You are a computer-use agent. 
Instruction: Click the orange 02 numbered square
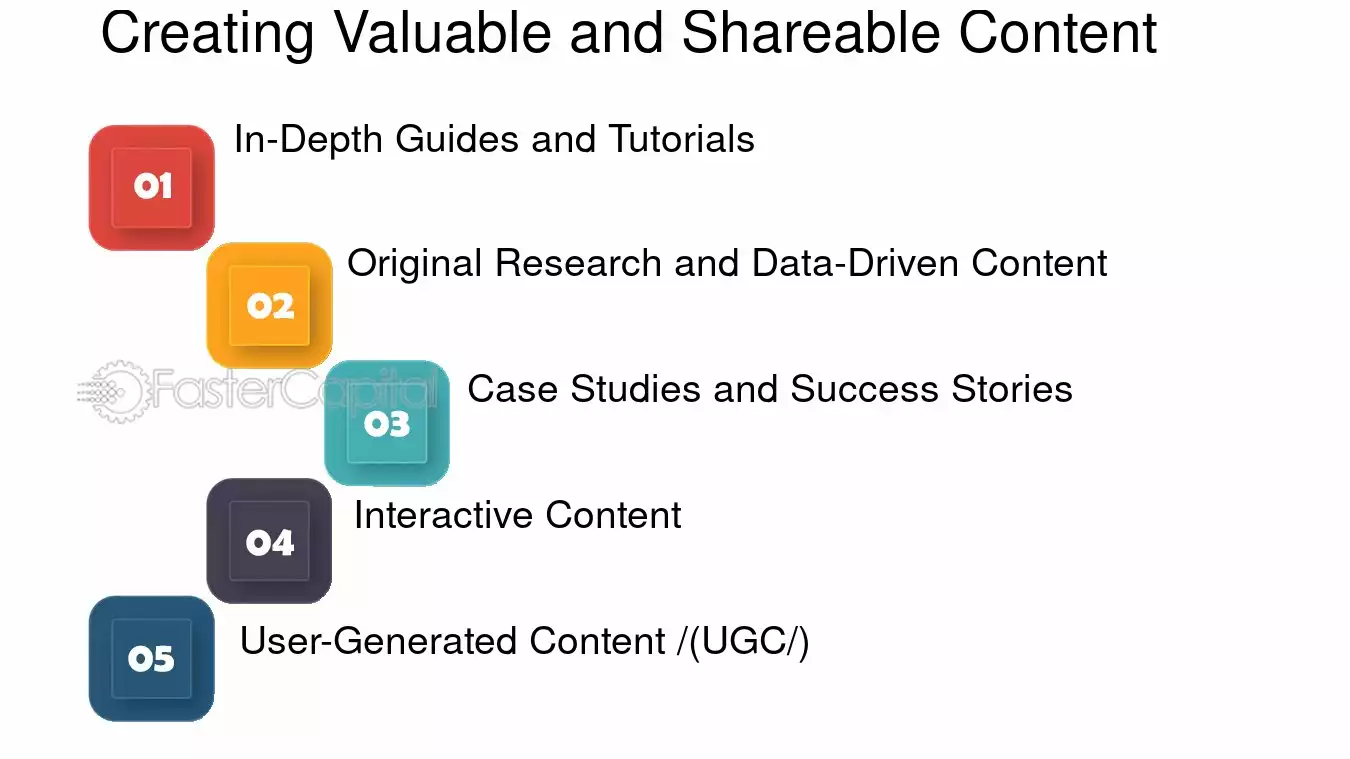pos(269,305)
